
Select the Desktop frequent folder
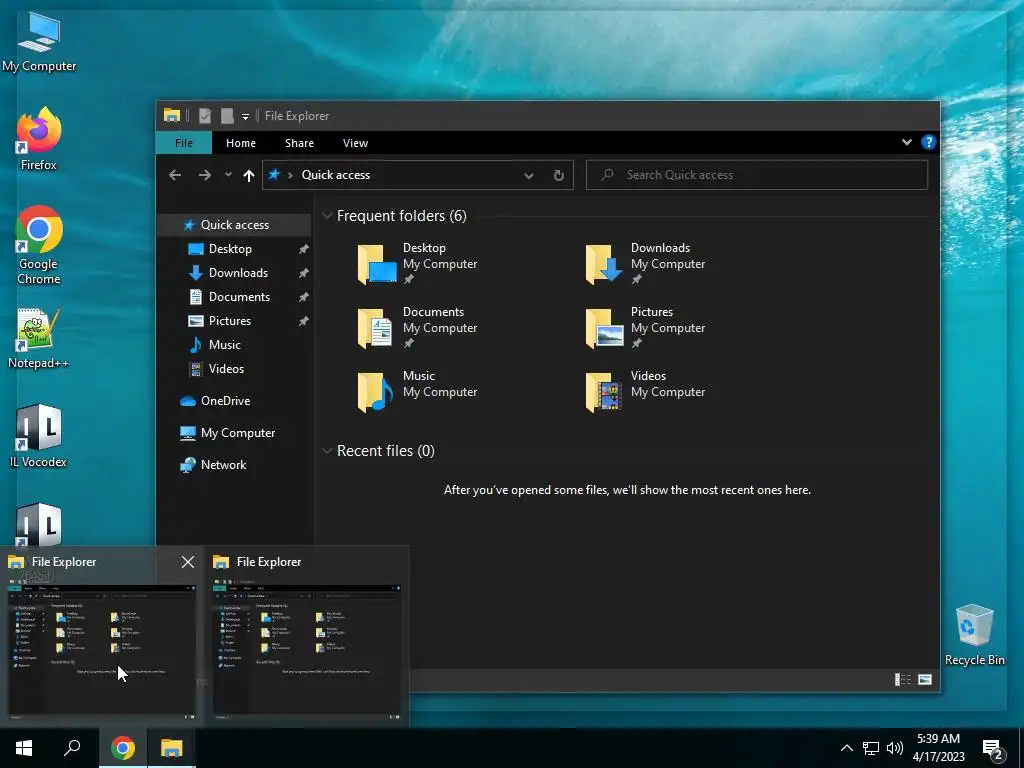(x=418, y=263)
